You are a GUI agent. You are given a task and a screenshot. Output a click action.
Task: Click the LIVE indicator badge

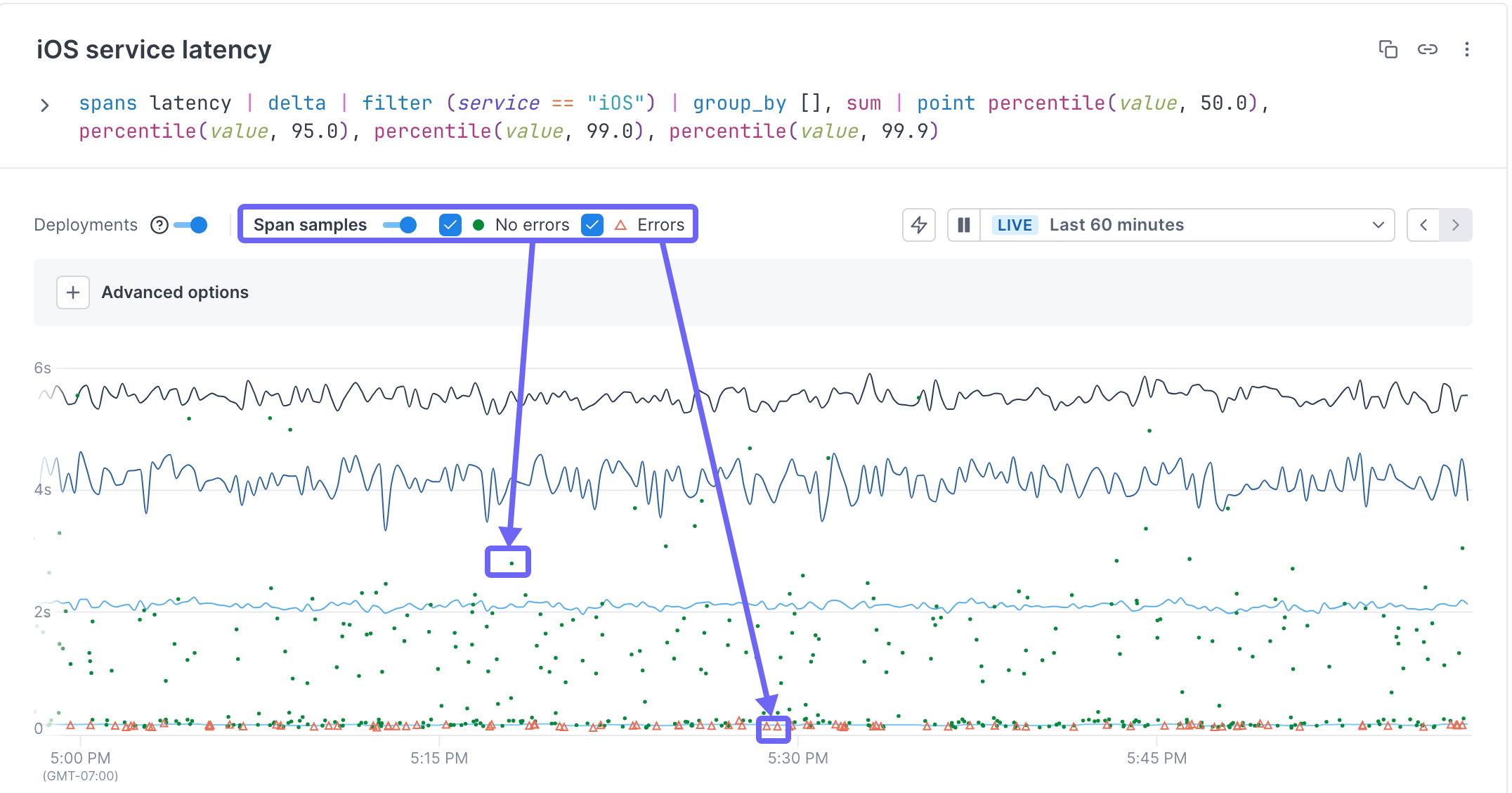pos(1014,225)
